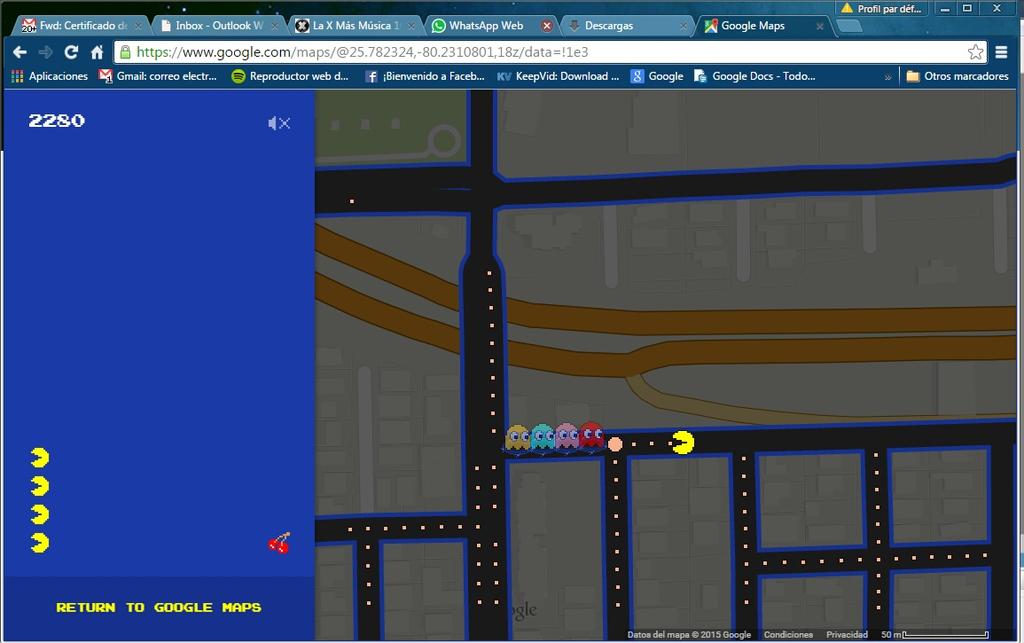Image resolution: width=1024 pixels, height=643 pixels.
Task: Open the KeepVid Download bookmark
Action: click(559, 75)
